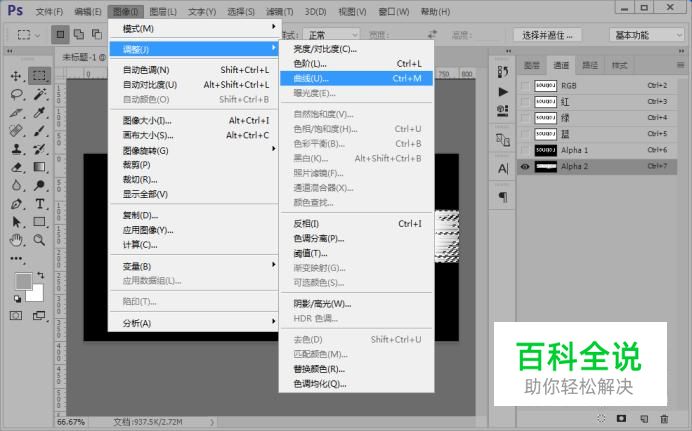This screenshot has height=431, width=692.
Task: Select the Crop tool
Action: [x=16, y=112]
